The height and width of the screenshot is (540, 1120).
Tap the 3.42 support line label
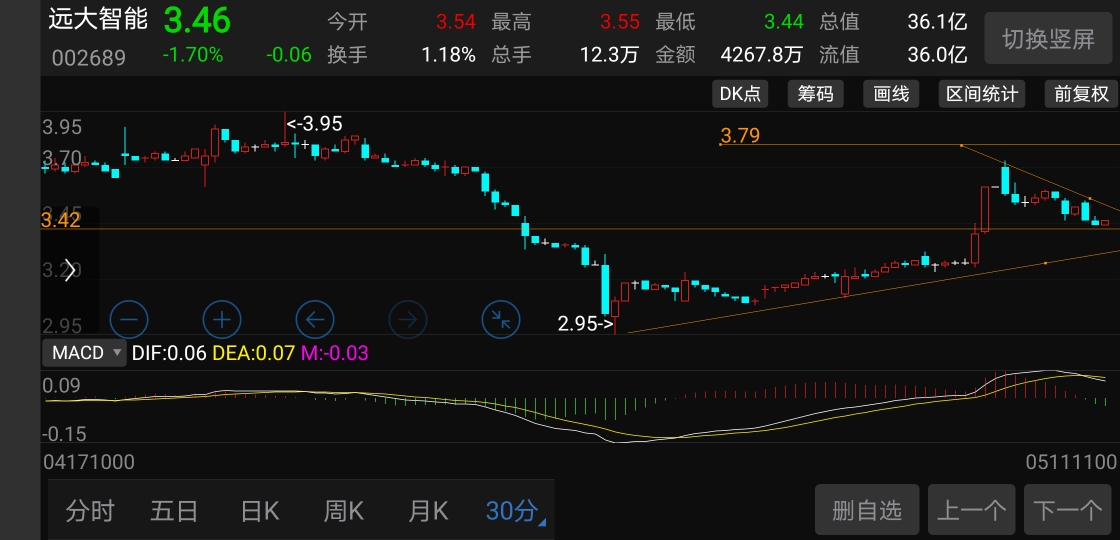61,220
